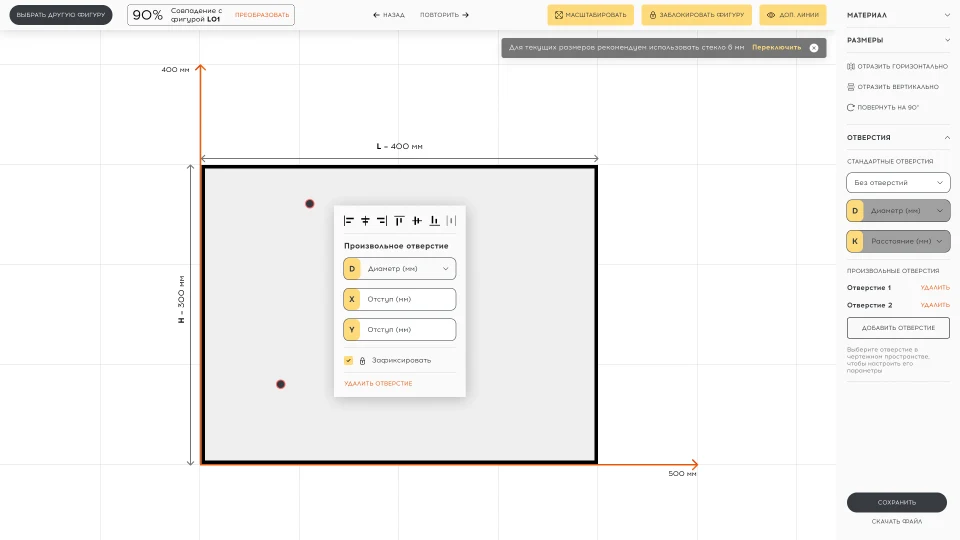Click Отразить вертикально
Image resolution: width=960 pixels, height=540 pixels.
(x=893, y=87)
